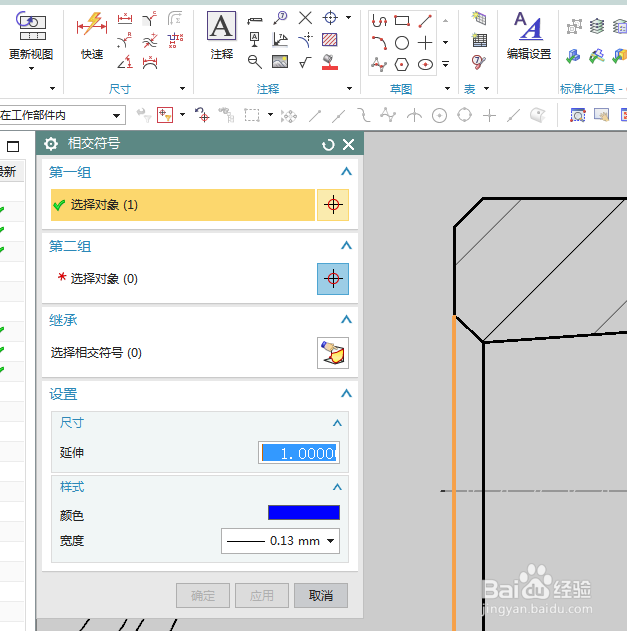
Task: Open the center mark dropdown arrow
Action: [x=349, y=18]
